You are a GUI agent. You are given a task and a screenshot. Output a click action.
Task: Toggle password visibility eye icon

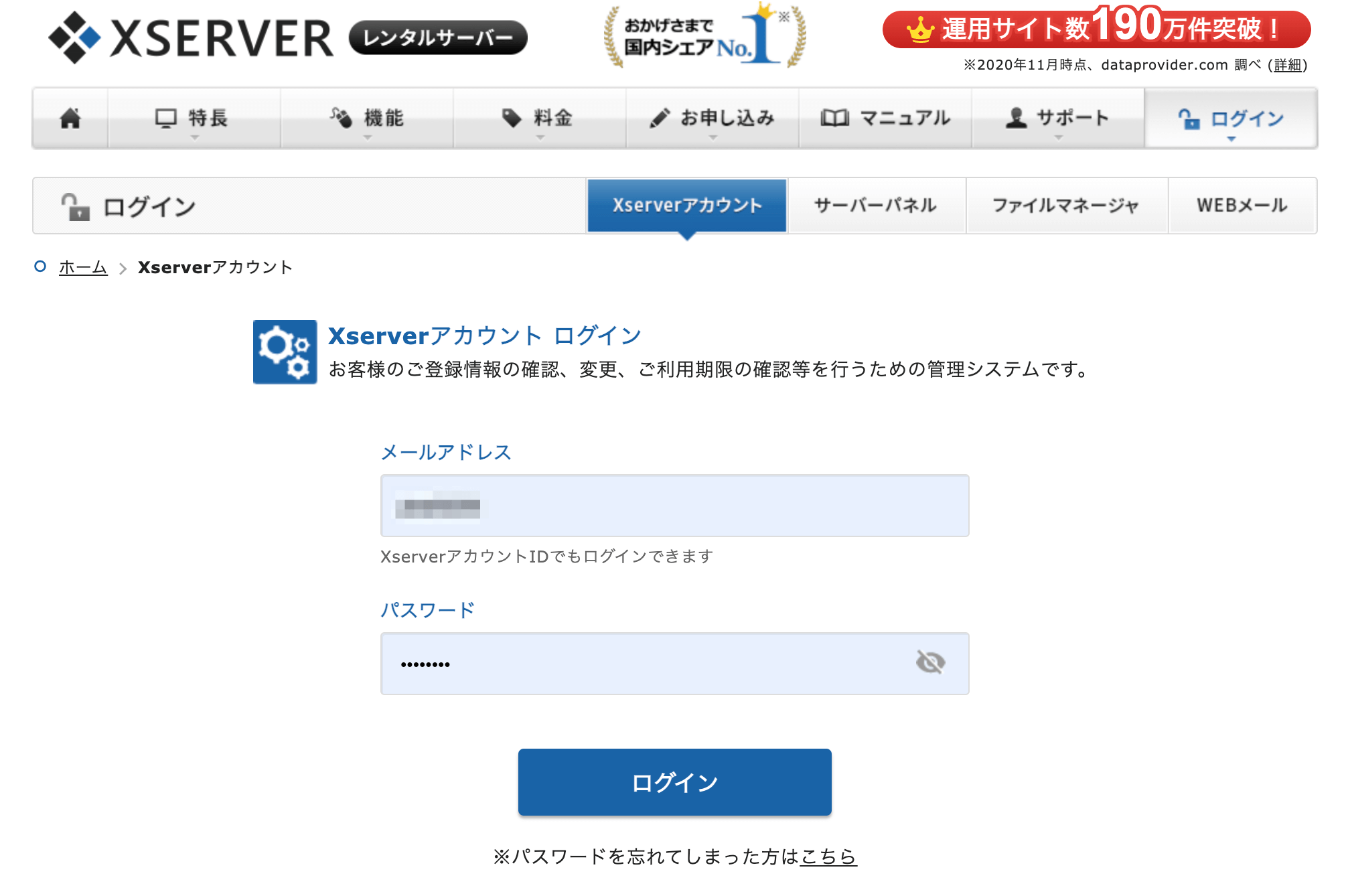pyautogui.click(x=930, y=663)
